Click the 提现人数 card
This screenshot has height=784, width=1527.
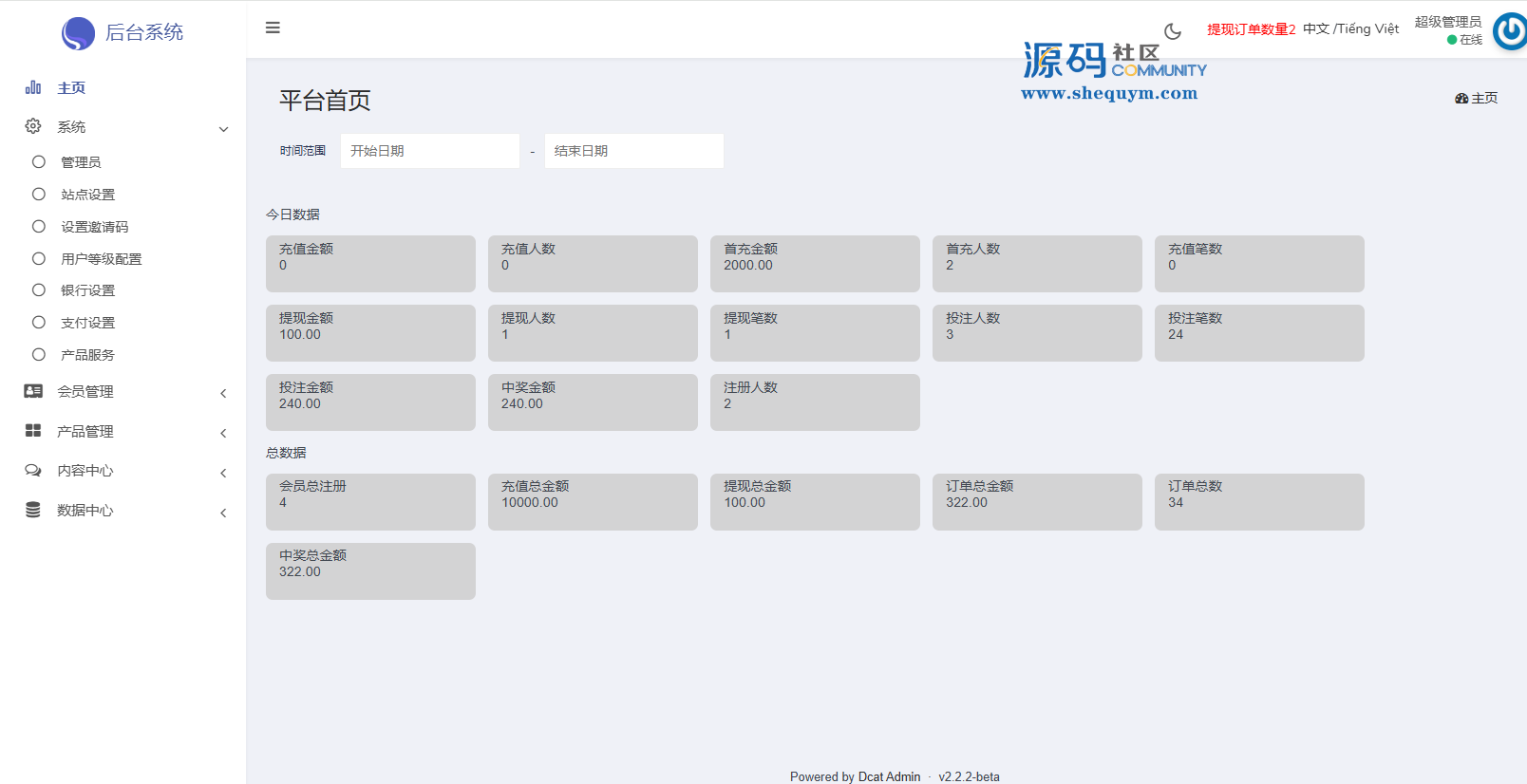tap(593, 333)
